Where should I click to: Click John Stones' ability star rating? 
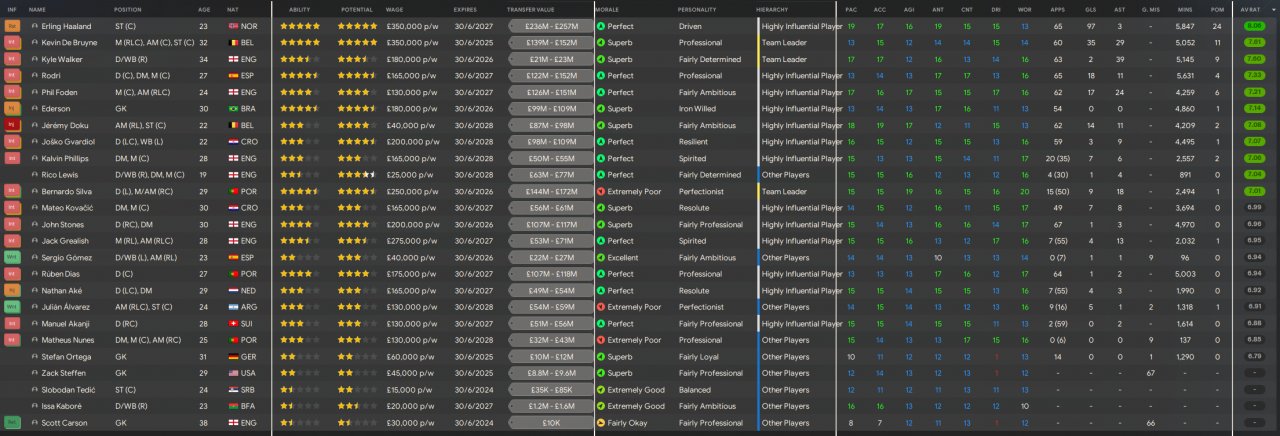coord(300,224)
